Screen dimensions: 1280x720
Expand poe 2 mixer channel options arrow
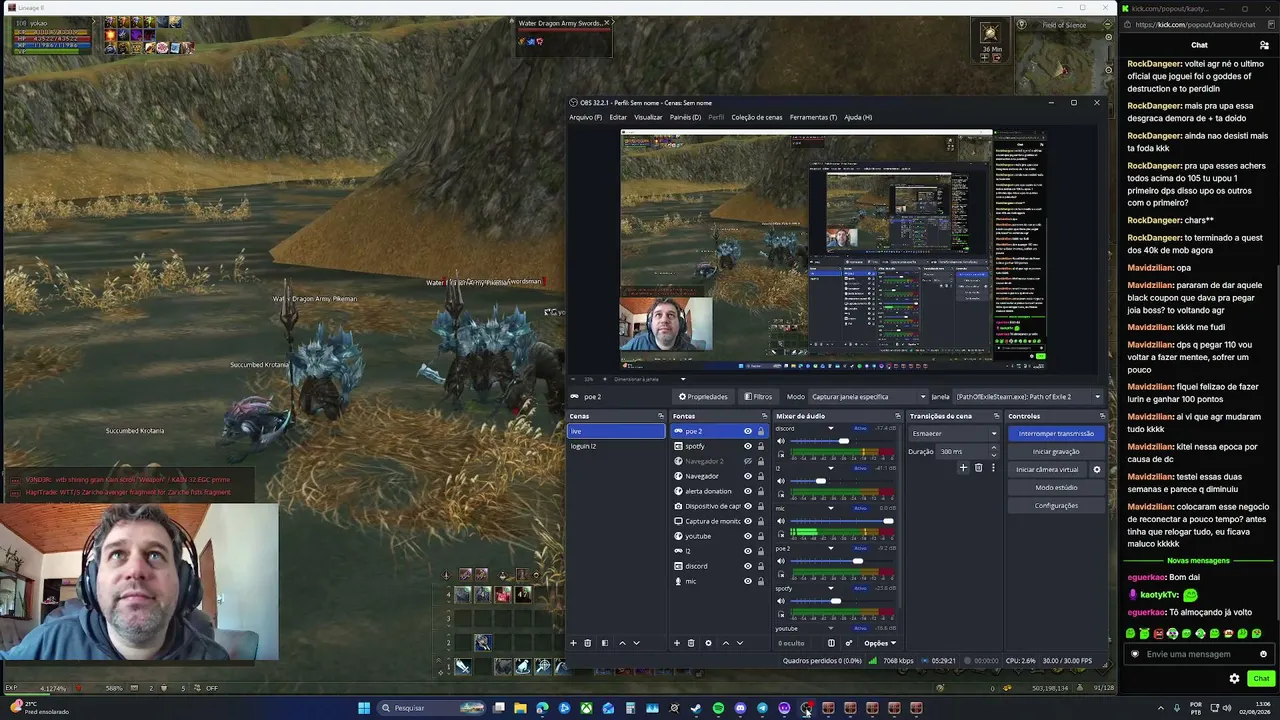point(830,548)
